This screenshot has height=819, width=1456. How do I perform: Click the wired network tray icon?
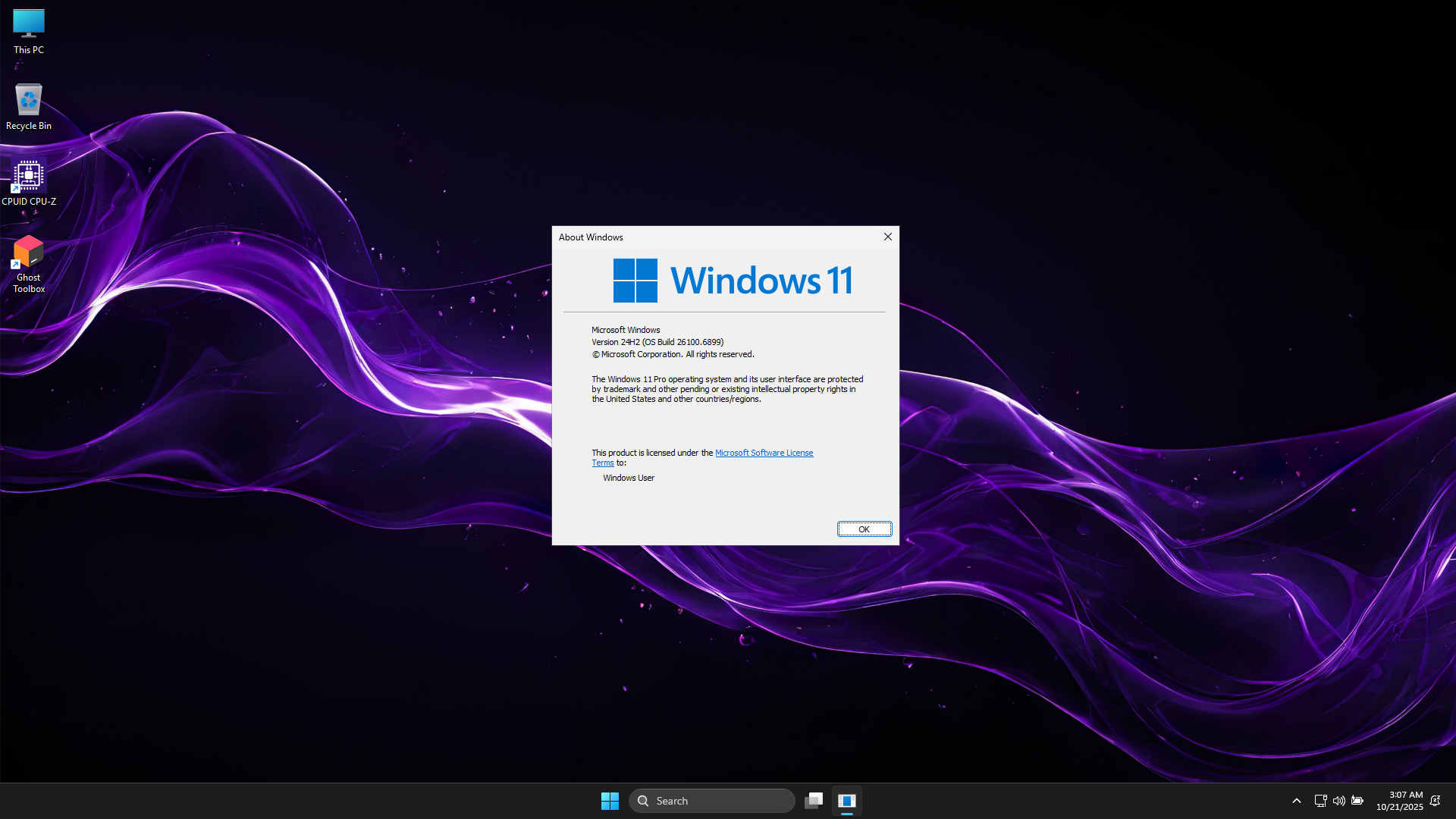point(1320,801)
